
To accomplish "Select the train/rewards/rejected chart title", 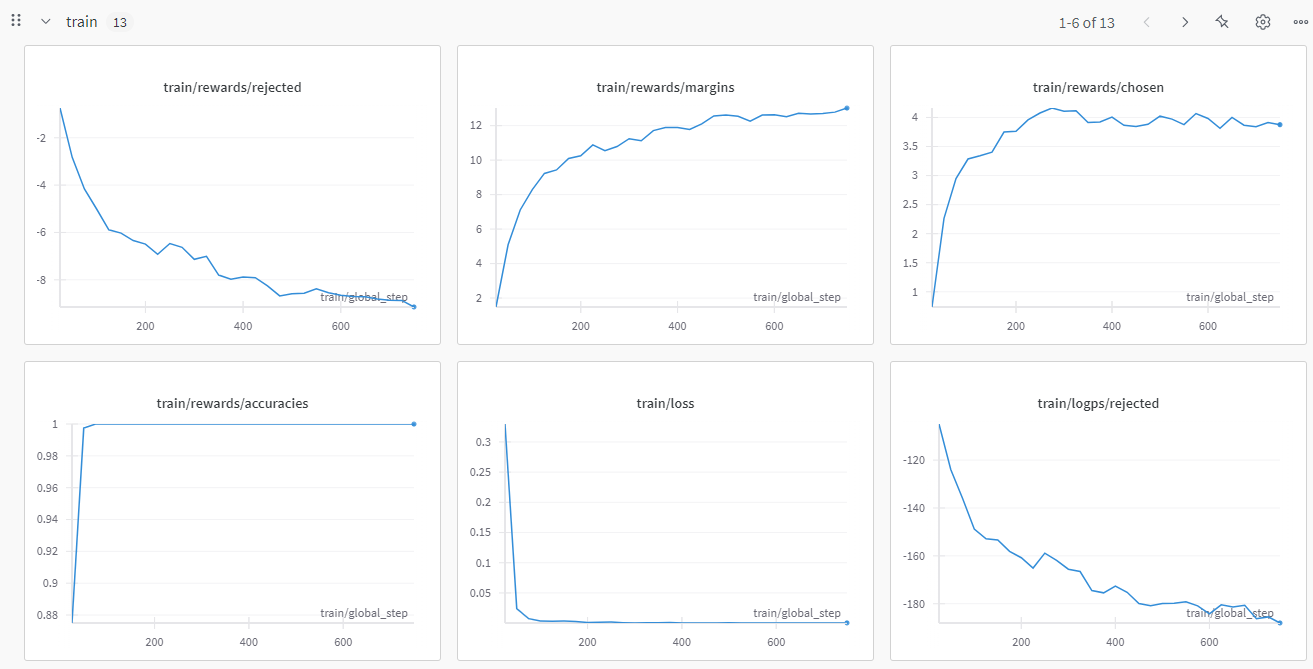I will point(232,87).
